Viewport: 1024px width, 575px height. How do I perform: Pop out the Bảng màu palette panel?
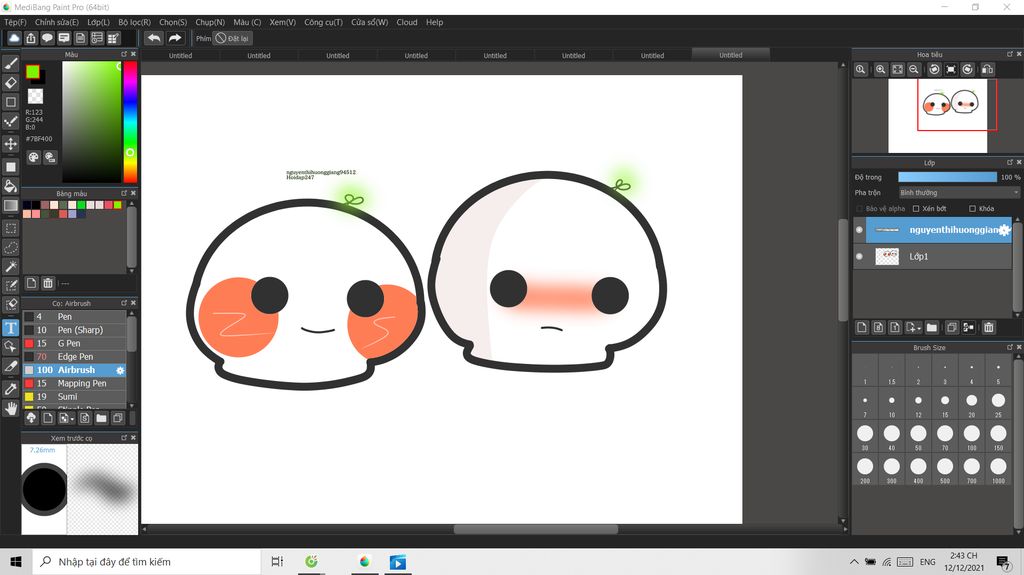[124, 193]
